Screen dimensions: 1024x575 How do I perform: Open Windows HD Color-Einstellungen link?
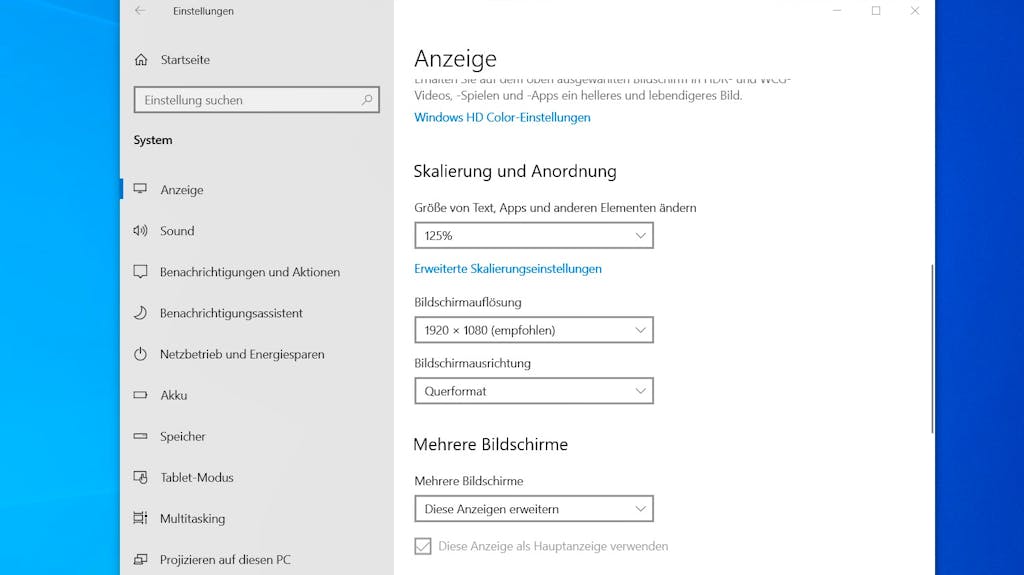(502, 117)
